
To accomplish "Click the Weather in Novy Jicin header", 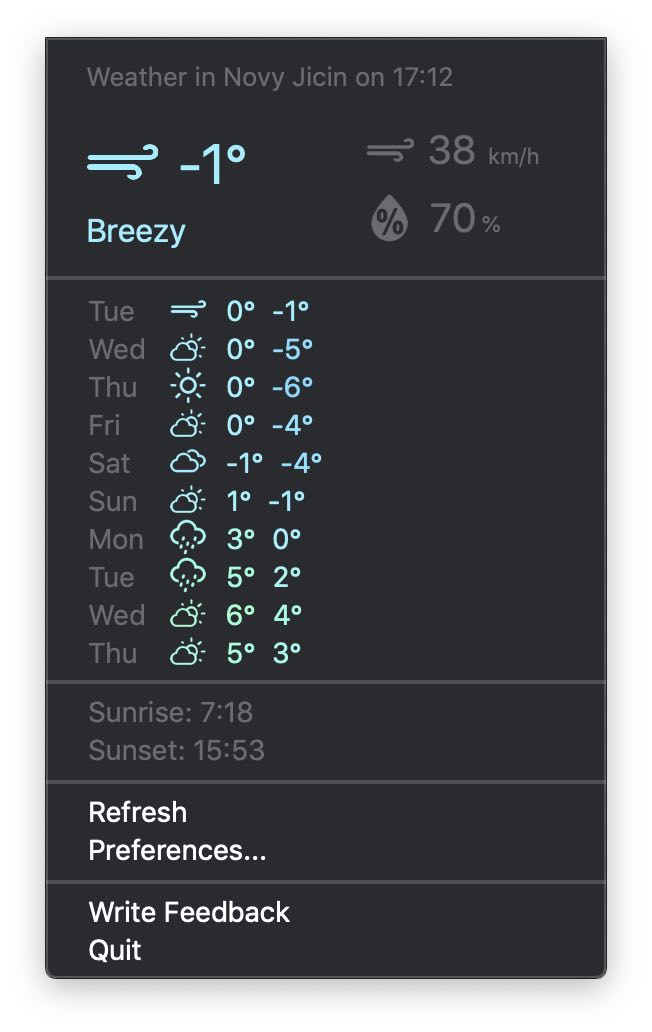I will pos(270,77).
